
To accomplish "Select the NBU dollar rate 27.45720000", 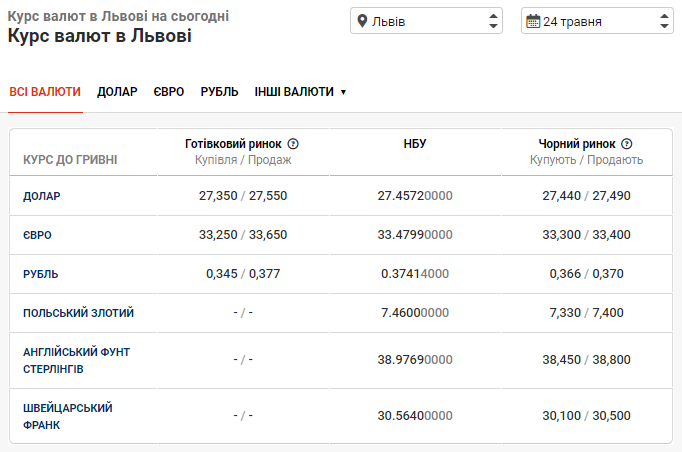I will coord(415,196).
